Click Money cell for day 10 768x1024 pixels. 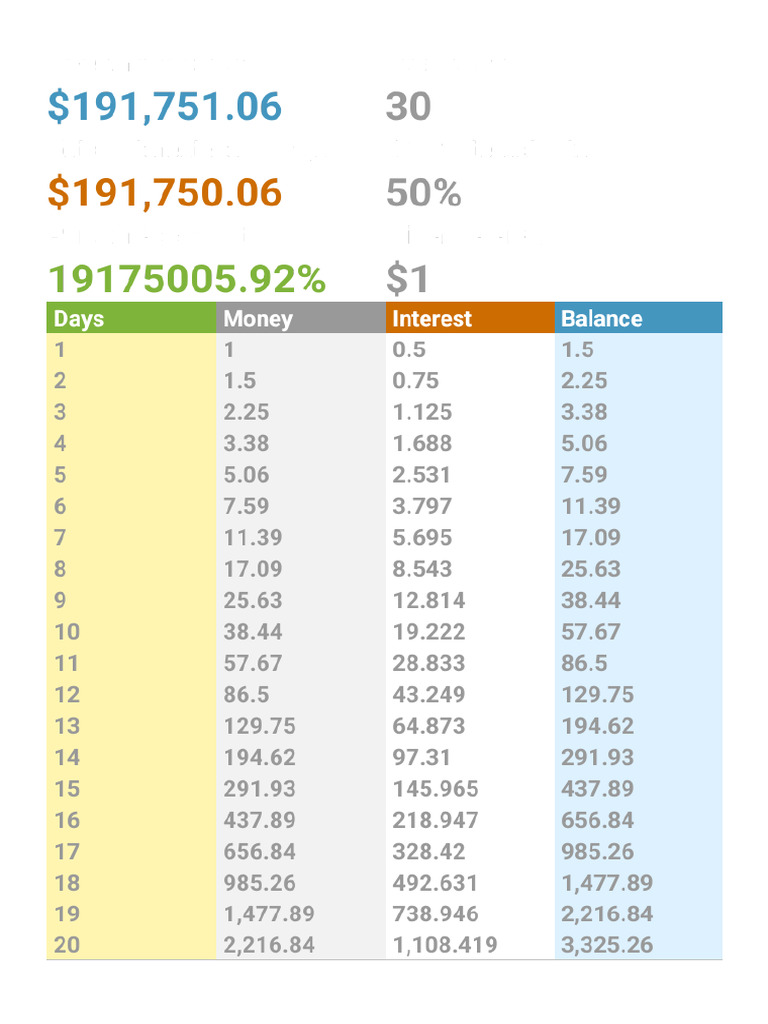tap(253, 632)
